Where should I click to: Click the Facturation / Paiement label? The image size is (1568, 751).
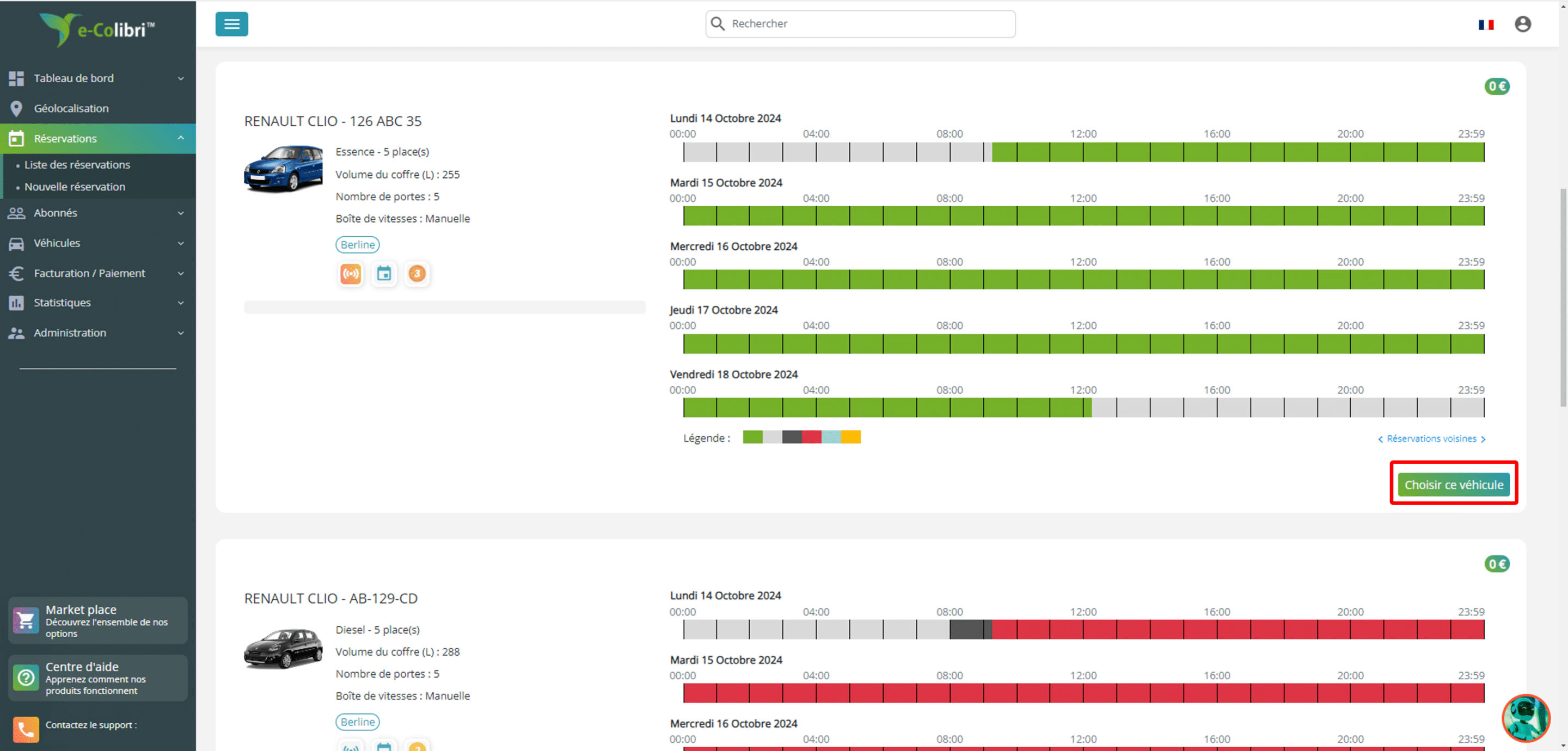coord(89,273)
